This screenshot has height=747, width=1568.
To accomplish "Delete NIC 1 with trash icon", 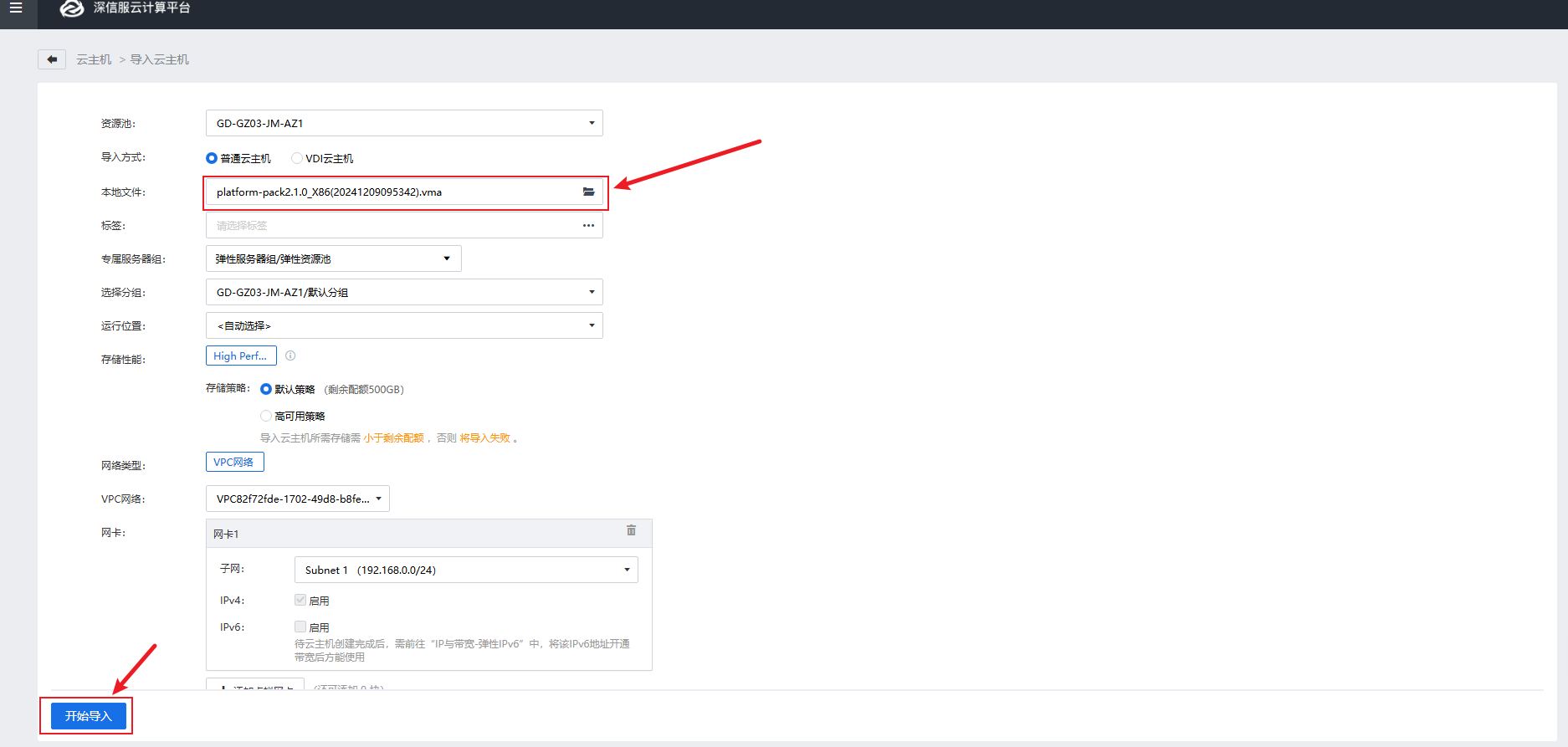I will click(631, 530).
